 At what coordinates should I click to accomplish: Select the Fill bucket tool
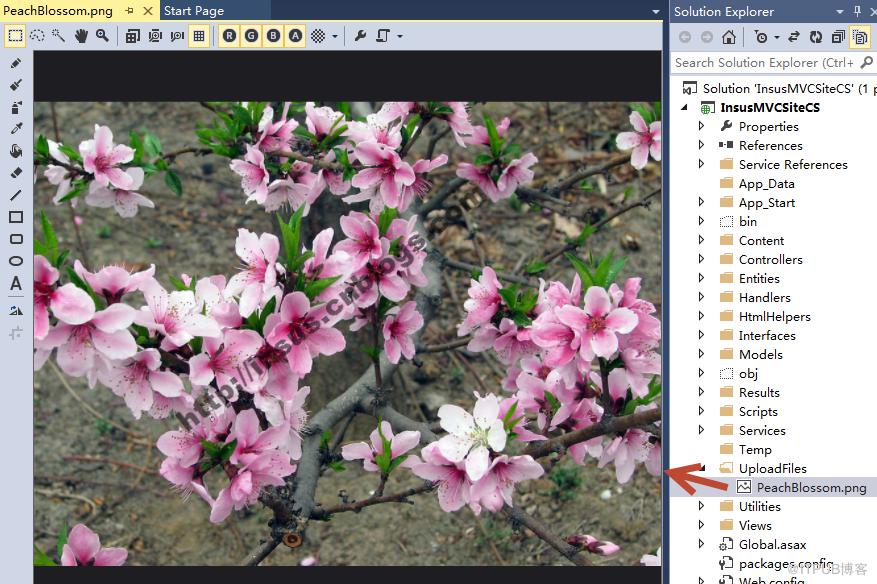[x=16, y=151]
